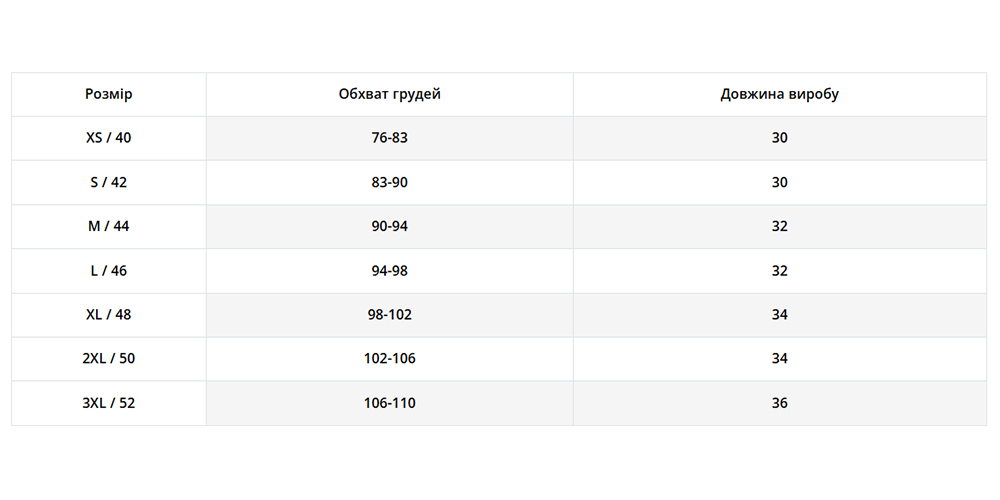Click the Довжина виробу column header
1000x500 pixels.
pyautogui.click(x=779, y=94)
